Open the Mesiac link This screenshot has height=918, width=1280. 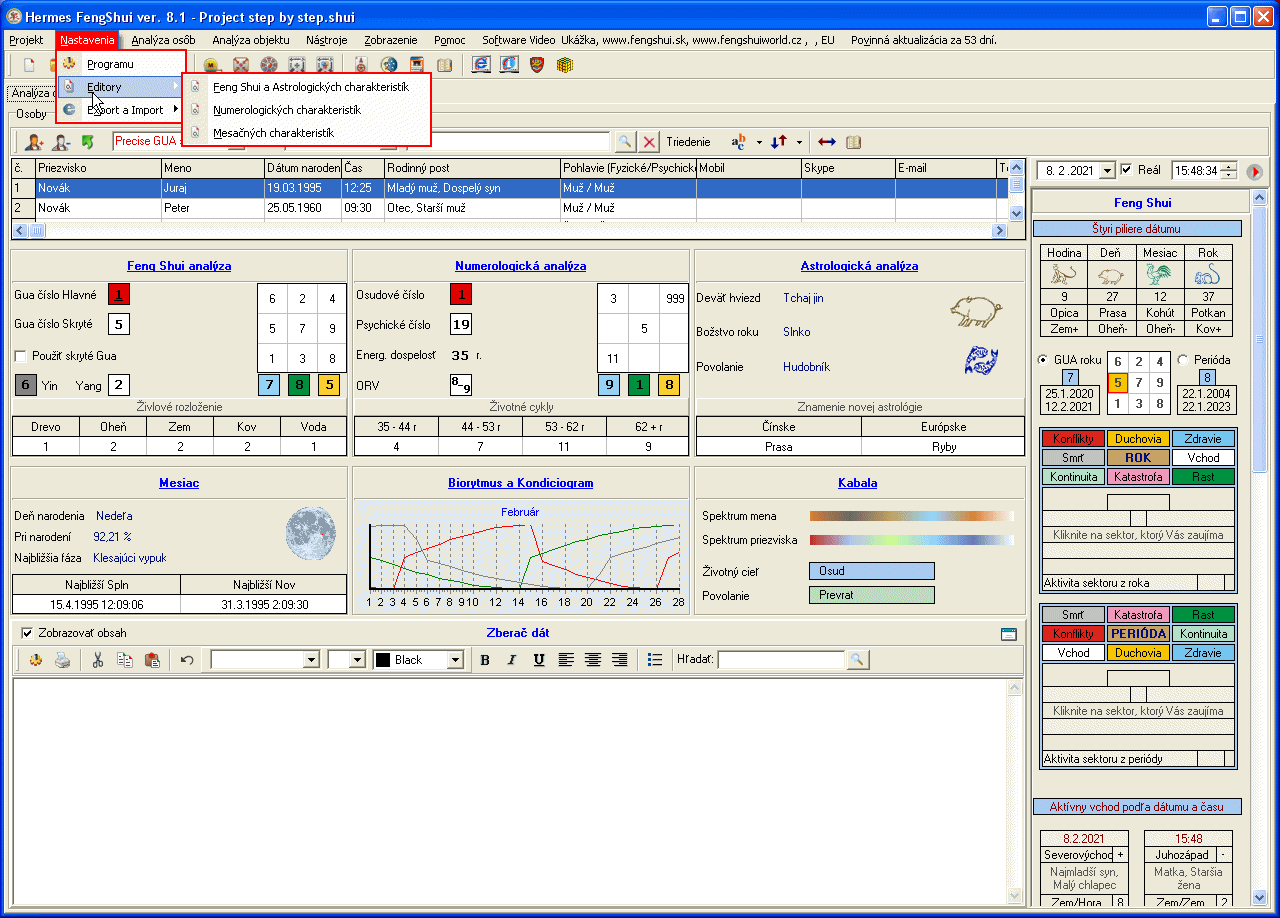[x=179, y=483]
